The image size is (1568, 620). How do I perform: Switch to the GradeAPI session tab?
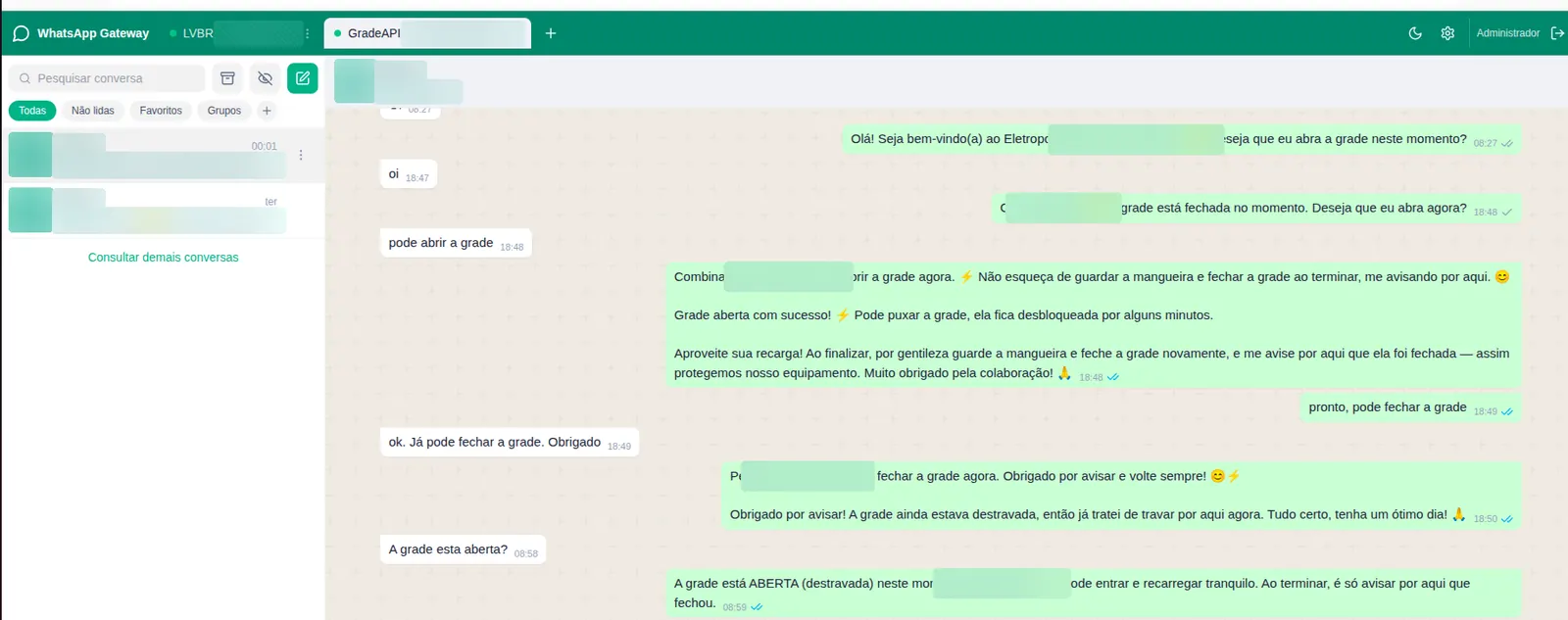pos(427,33)
